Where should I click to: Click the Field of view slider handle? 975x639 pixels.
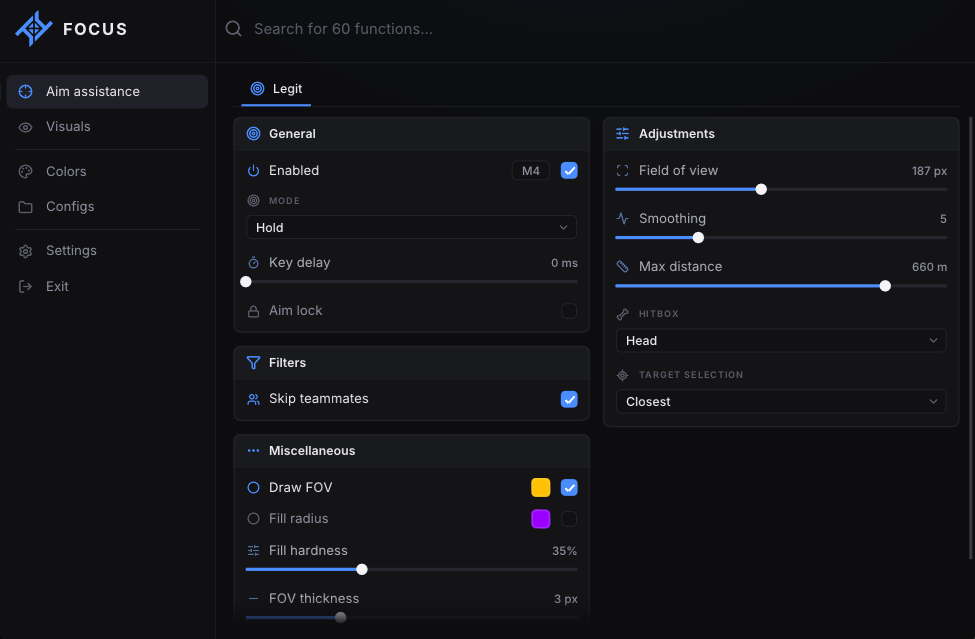(761, 190)
